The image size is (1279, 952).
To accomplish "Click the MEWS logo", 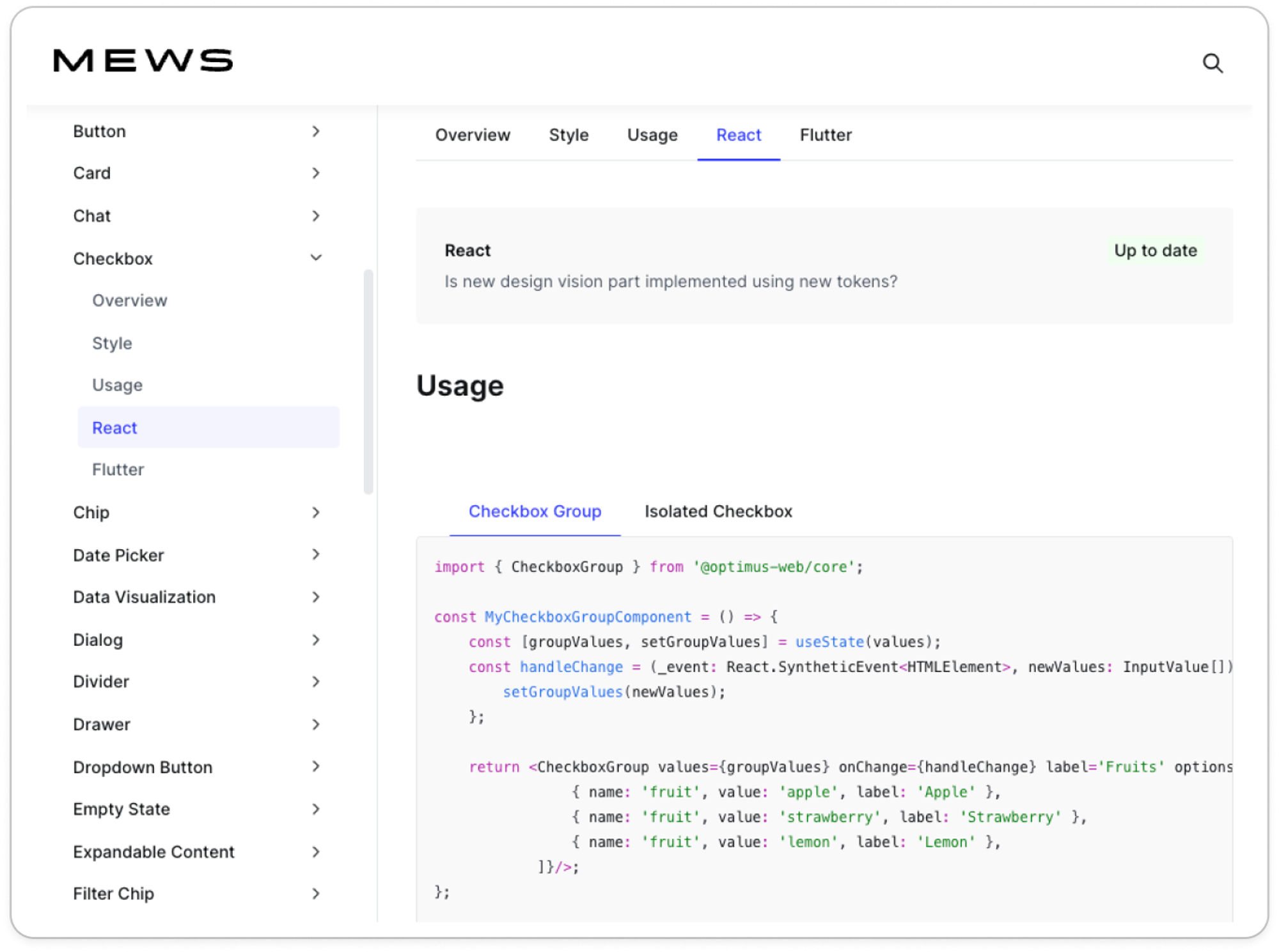I will (x=143, y=61).
